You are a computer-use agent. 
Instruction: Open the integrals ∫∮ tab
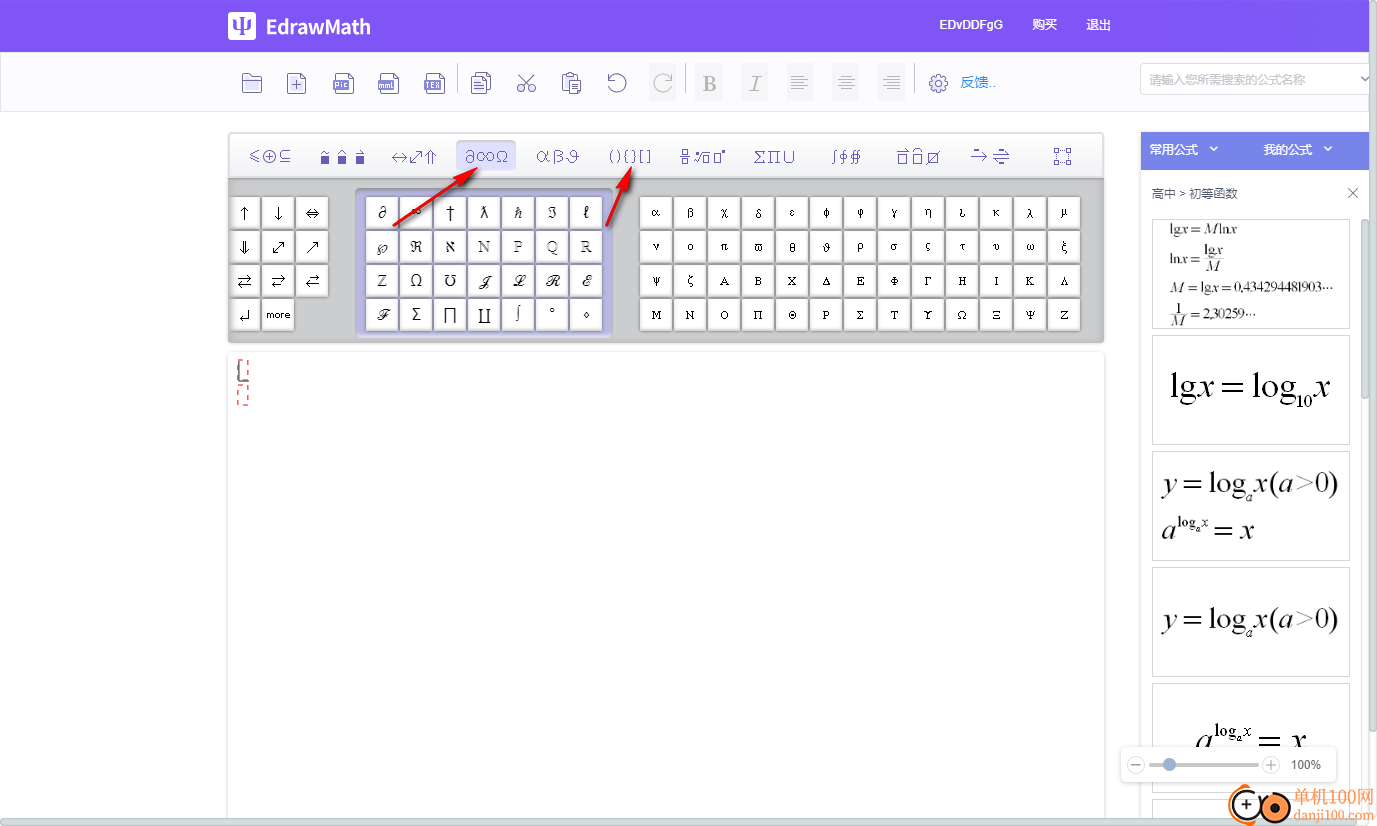pos(846,156)
